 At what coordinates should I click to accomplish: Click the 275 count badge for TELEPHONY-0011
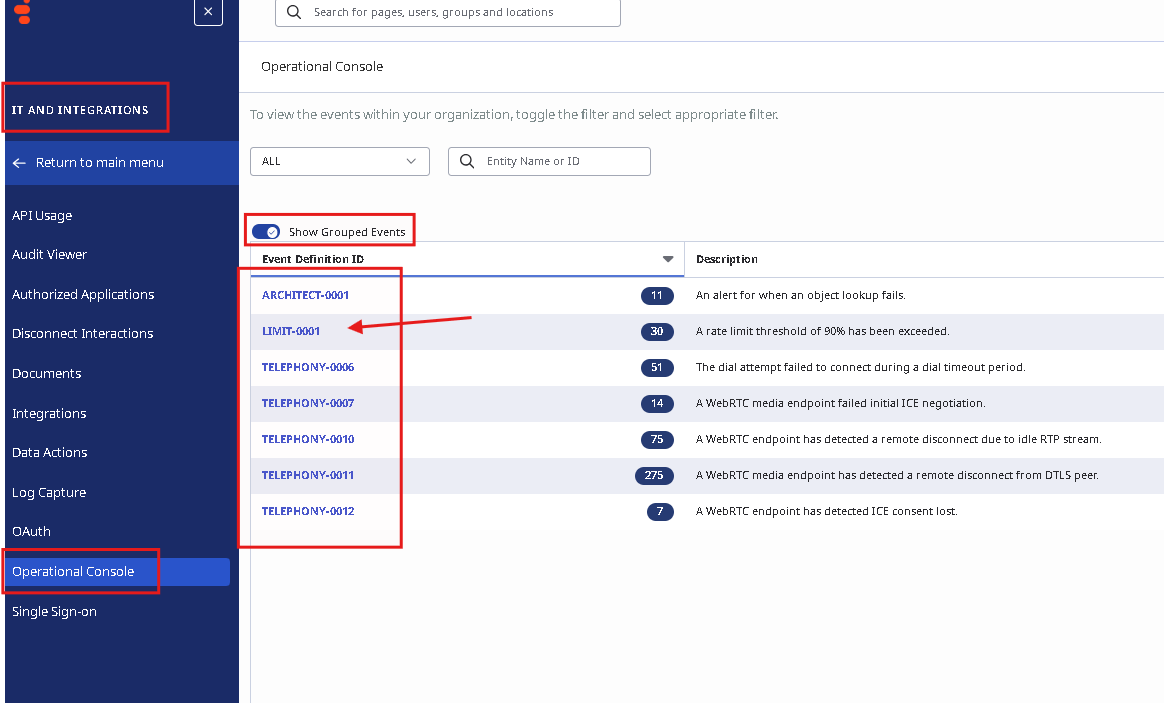654,475
